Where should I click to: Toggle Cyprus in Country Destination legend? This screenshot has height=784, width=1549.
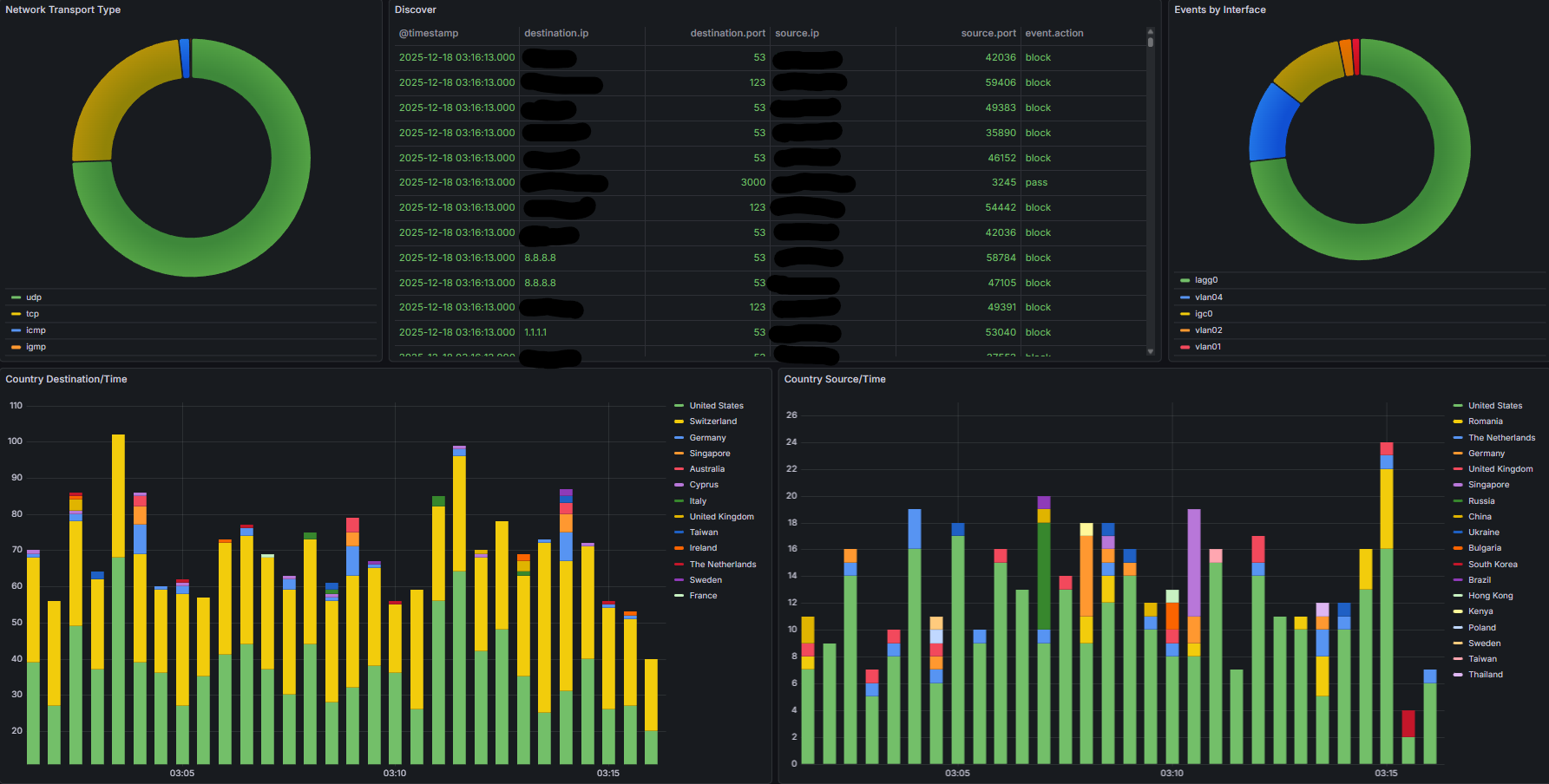704,485
